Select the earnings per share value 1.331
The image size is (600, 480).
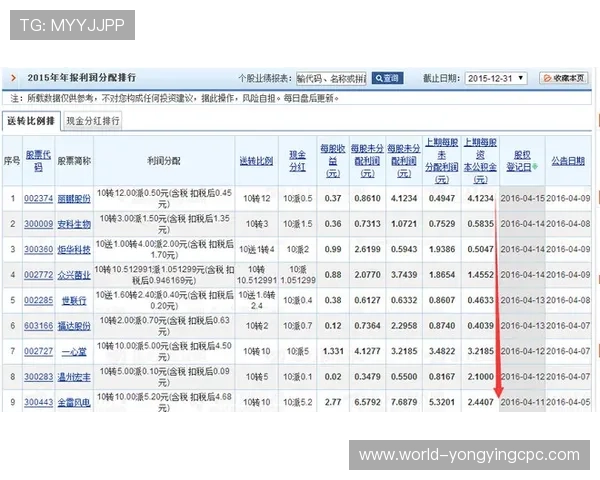coord(333,351)
